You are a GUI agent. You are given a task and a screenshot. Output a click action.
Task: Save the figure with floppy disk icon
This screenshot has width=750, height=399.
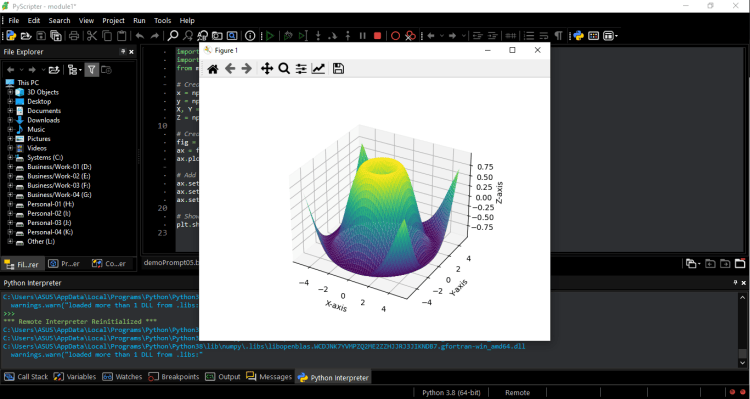click(x=338, y=69)
